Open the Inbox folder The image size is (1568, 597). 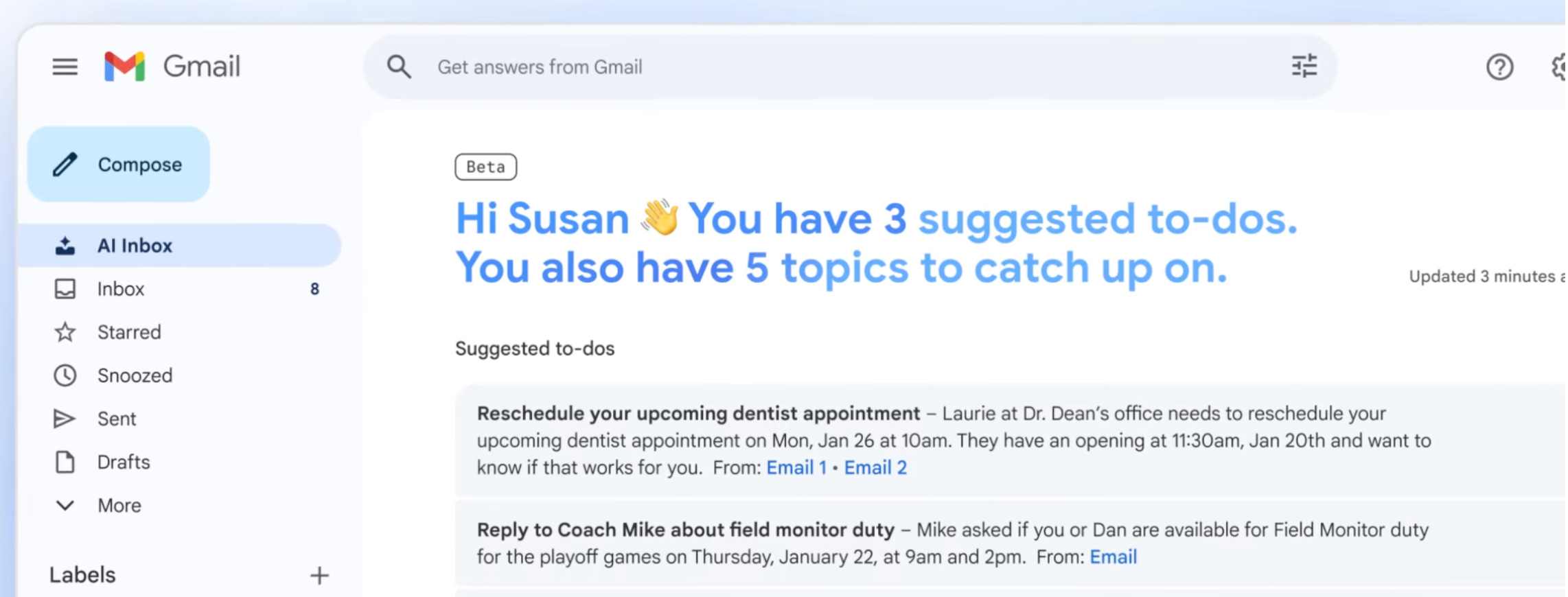point(178,289)
